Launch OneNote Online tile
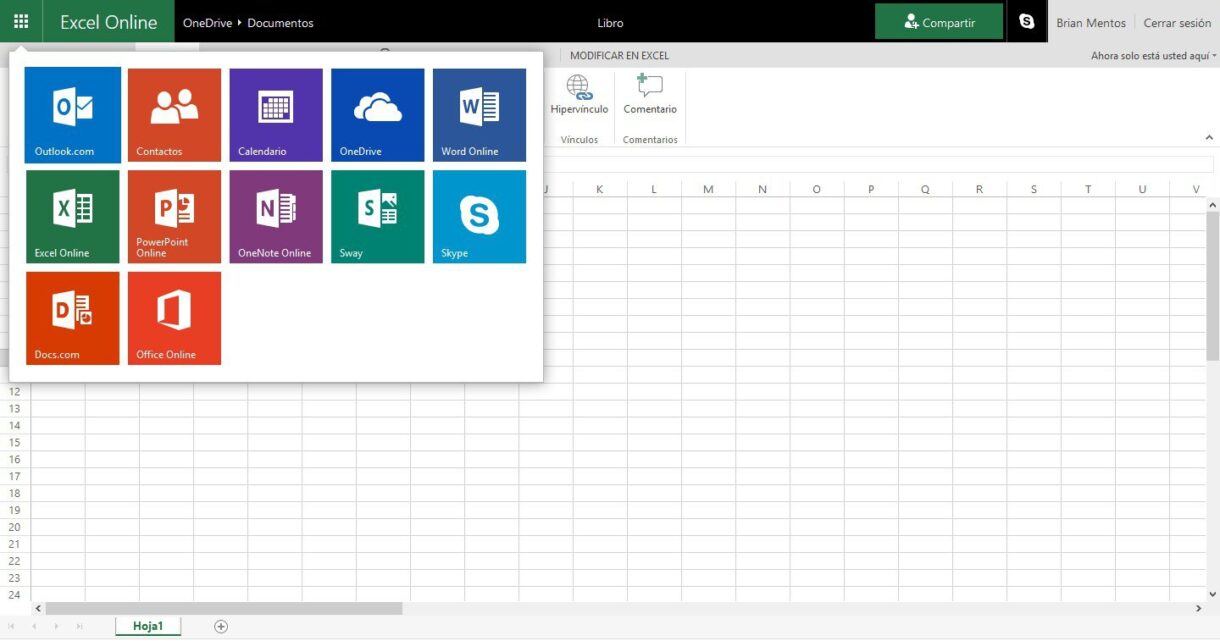This screenshot has width=1220, height=641. tap(276, 217)
